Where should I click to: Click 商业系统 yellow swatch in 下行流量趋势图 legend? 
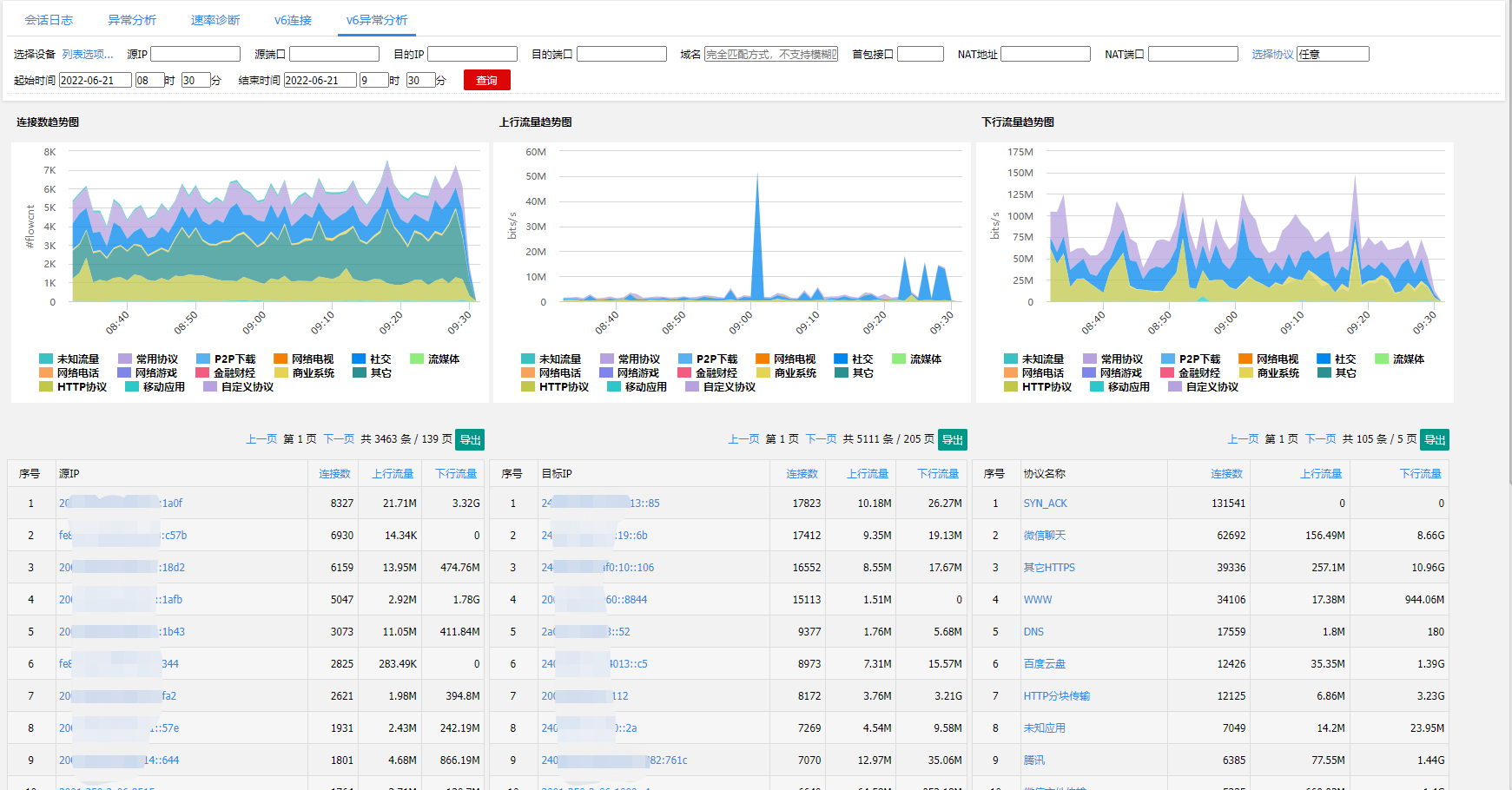(1246, 372)
